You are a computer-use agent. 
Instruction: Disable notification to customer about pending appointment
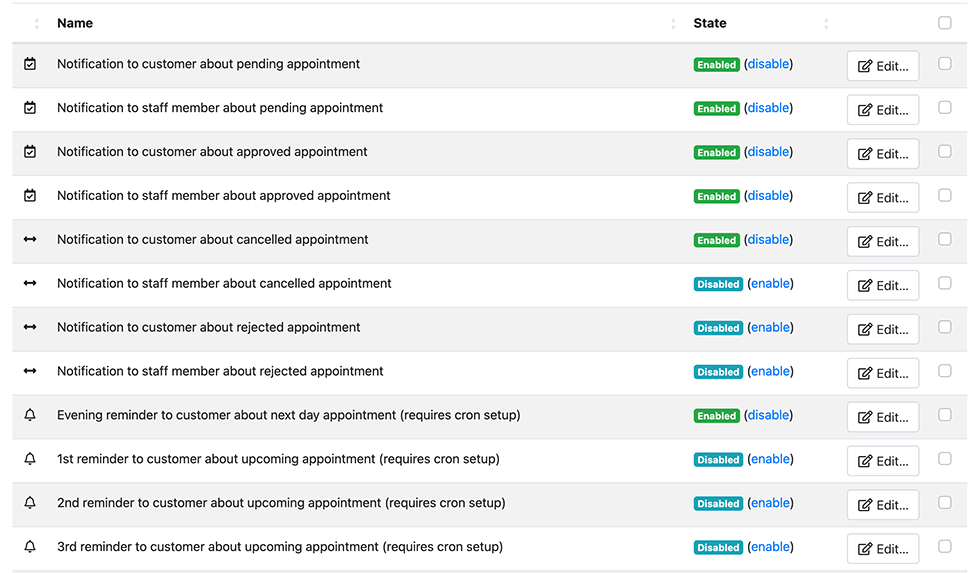click(768, 64)
